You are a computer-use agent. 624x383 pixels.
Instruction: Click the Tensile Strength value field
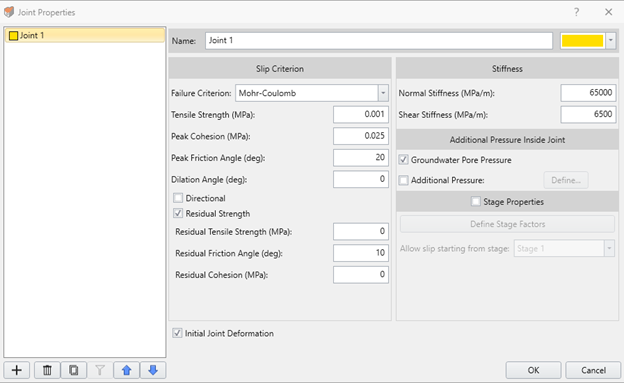point(361,114)
